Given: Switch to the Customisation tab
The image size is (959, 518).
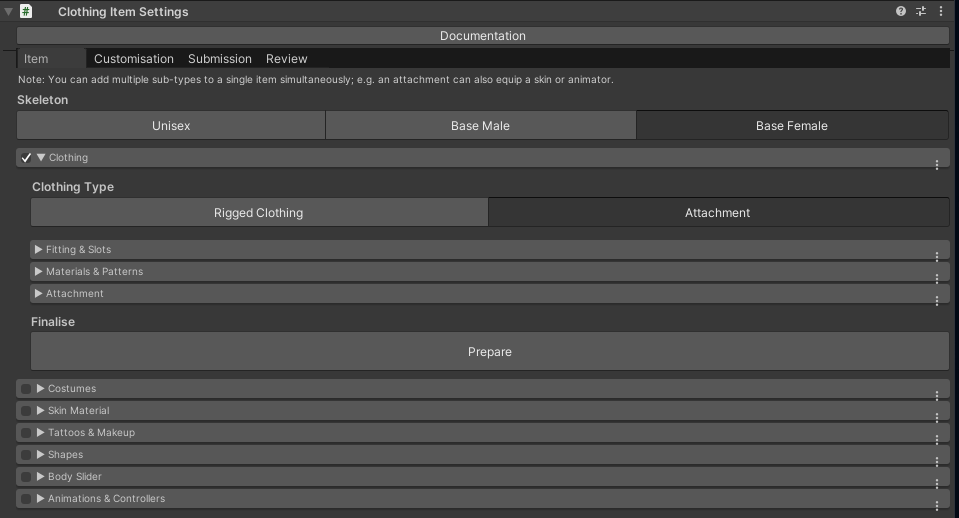Looking at the screenshot, I should [133, 59].
